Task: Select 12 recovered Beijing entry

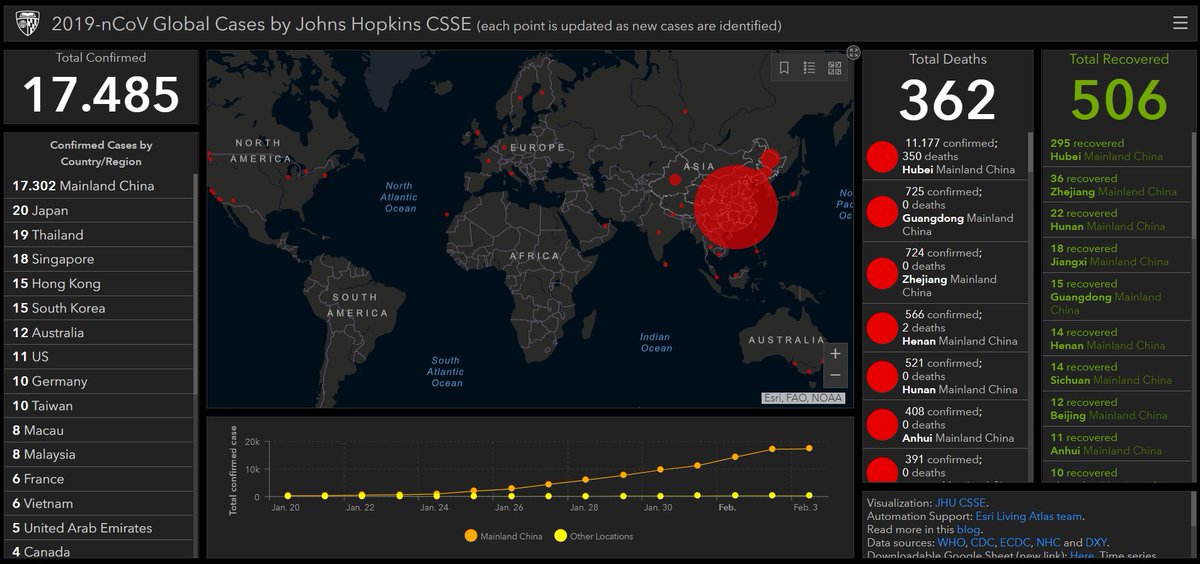Action: 1116,409
